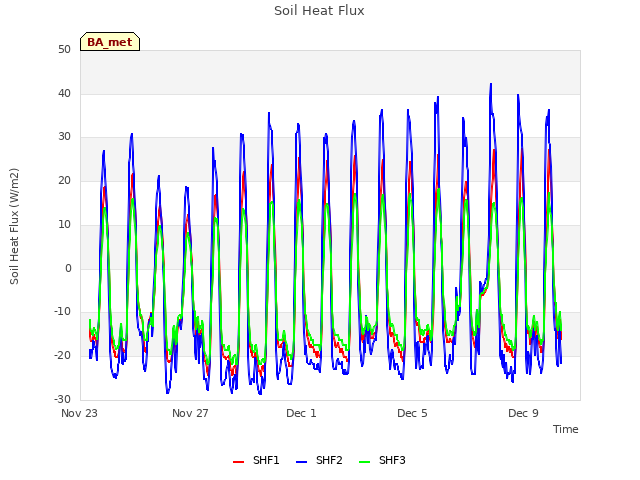Click the Soil Heat Flux (W/m2) y-axis title
Viewport: 640px width, 480px height.
(14, 226)
